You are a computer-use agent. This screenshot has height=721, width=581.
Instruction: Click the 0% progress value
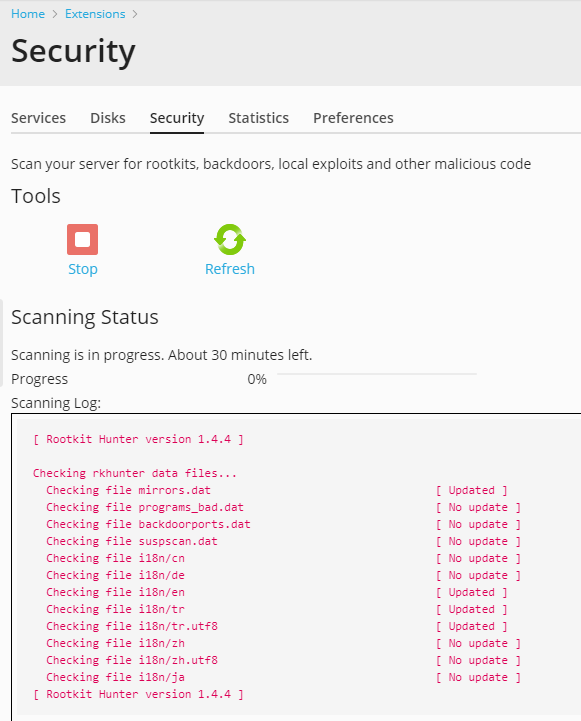pyautogui.click(x=257, y=379)
